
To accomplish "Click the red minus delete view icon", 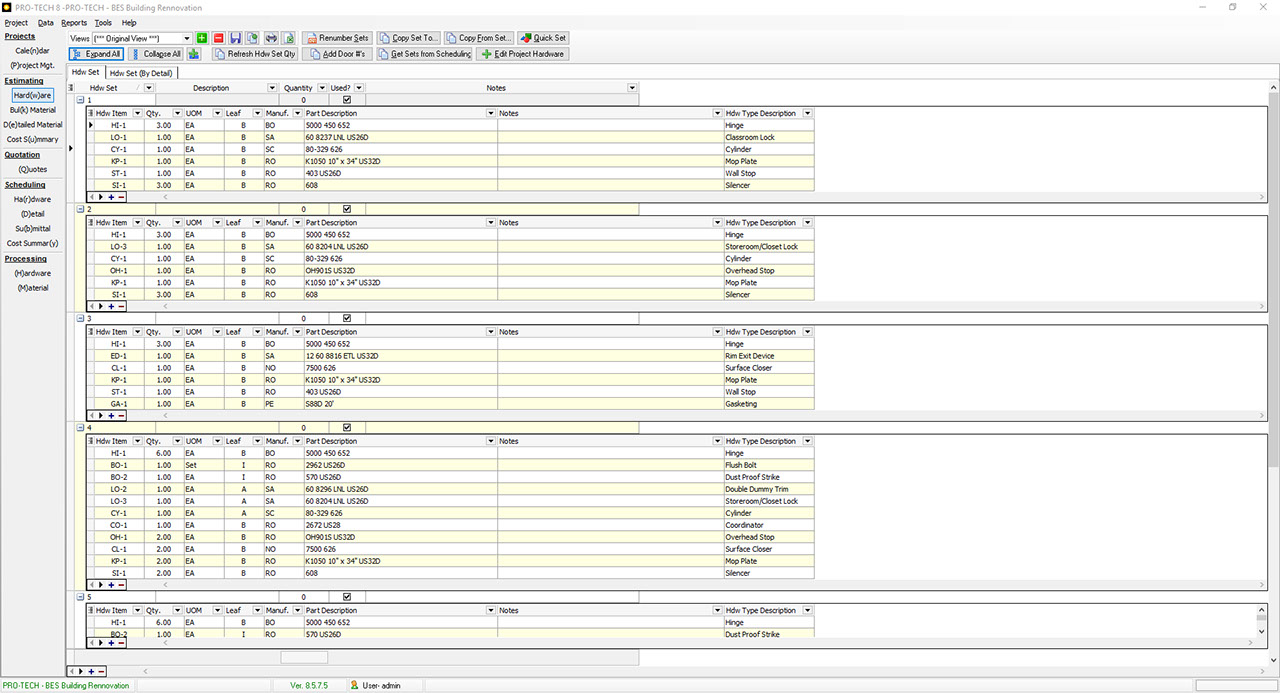I will [218, 38].
